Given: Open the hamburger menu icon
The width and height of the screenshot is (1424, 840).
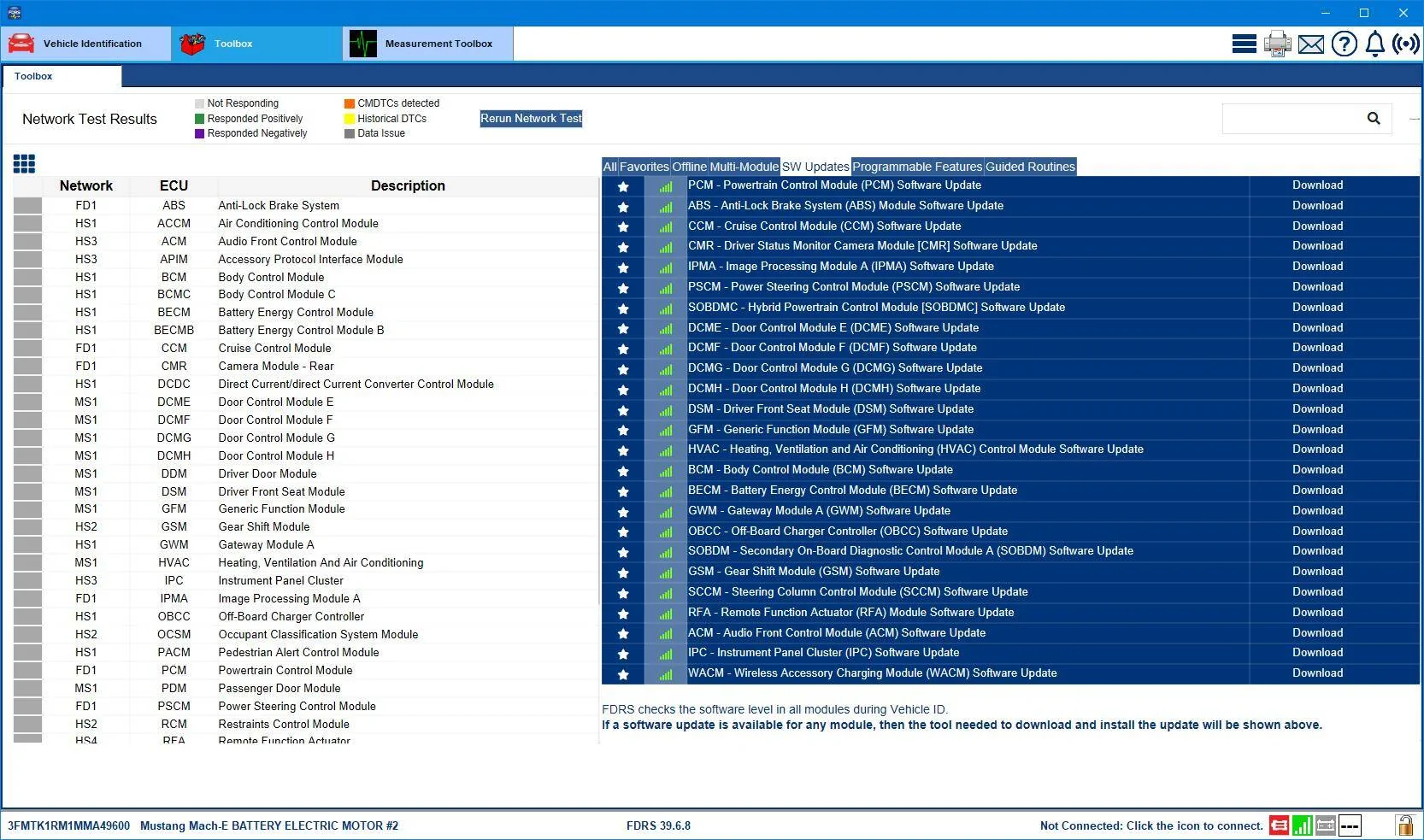Looking at the screenshot, I should [x=1244, y=44].
